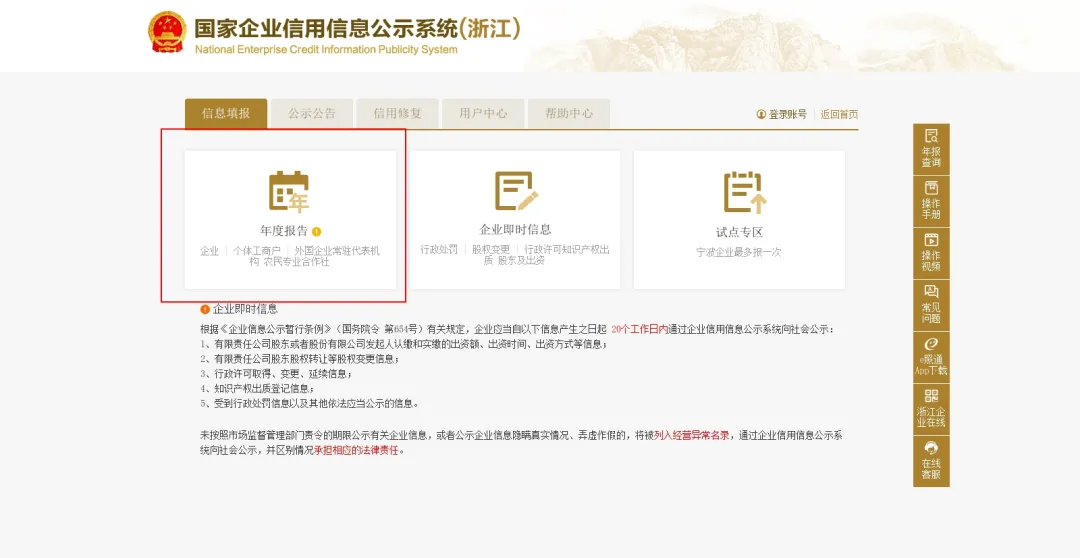The height and width of the screenshot is (558, 1080).
Task: Open 年报查询 in the right sidebar
Action: (931, 149)
